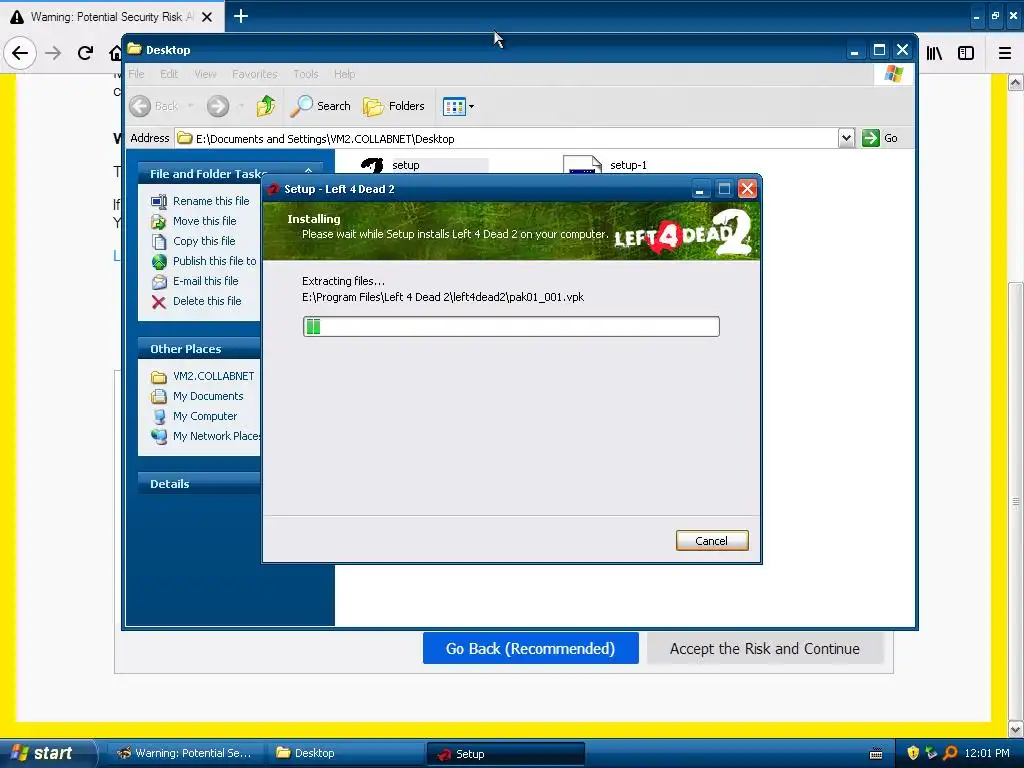The image size is (1024, 768).
Task: Open the Explorer Search pane
Action: [321, 106]
